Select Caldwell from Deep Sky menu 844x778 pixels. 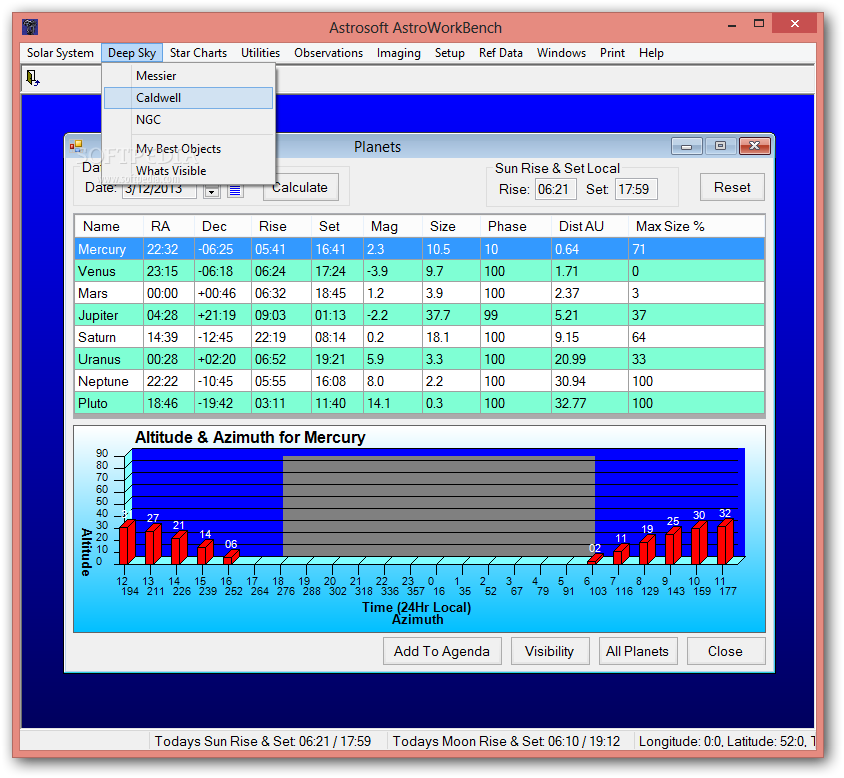(188, 98)
